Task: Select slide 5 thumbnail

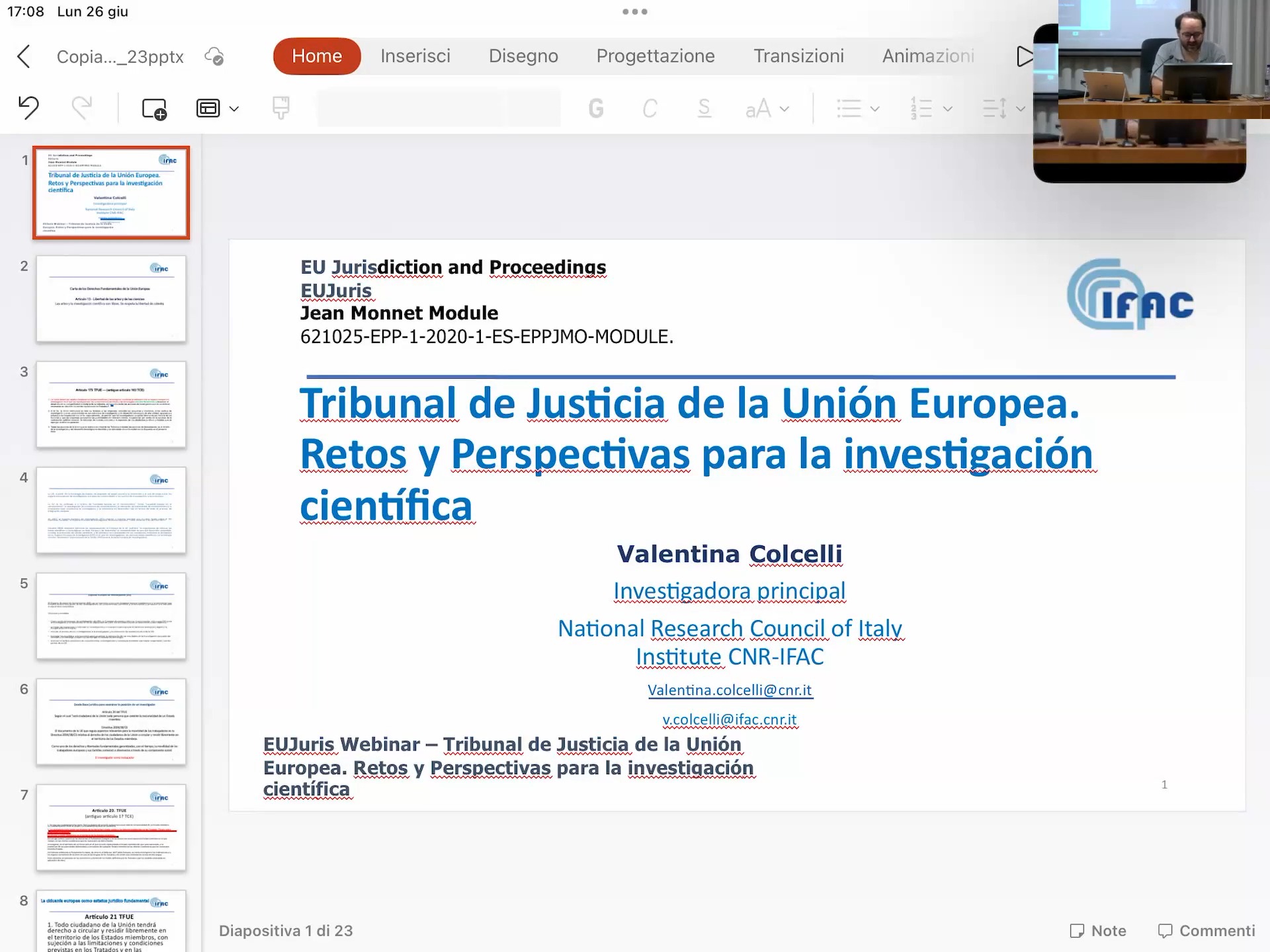Action: click(111, 616)
